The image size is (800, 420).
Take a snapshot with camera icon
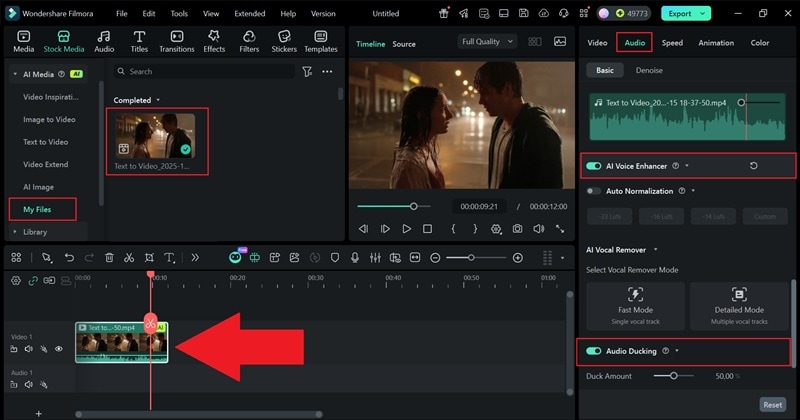[517, 229]
